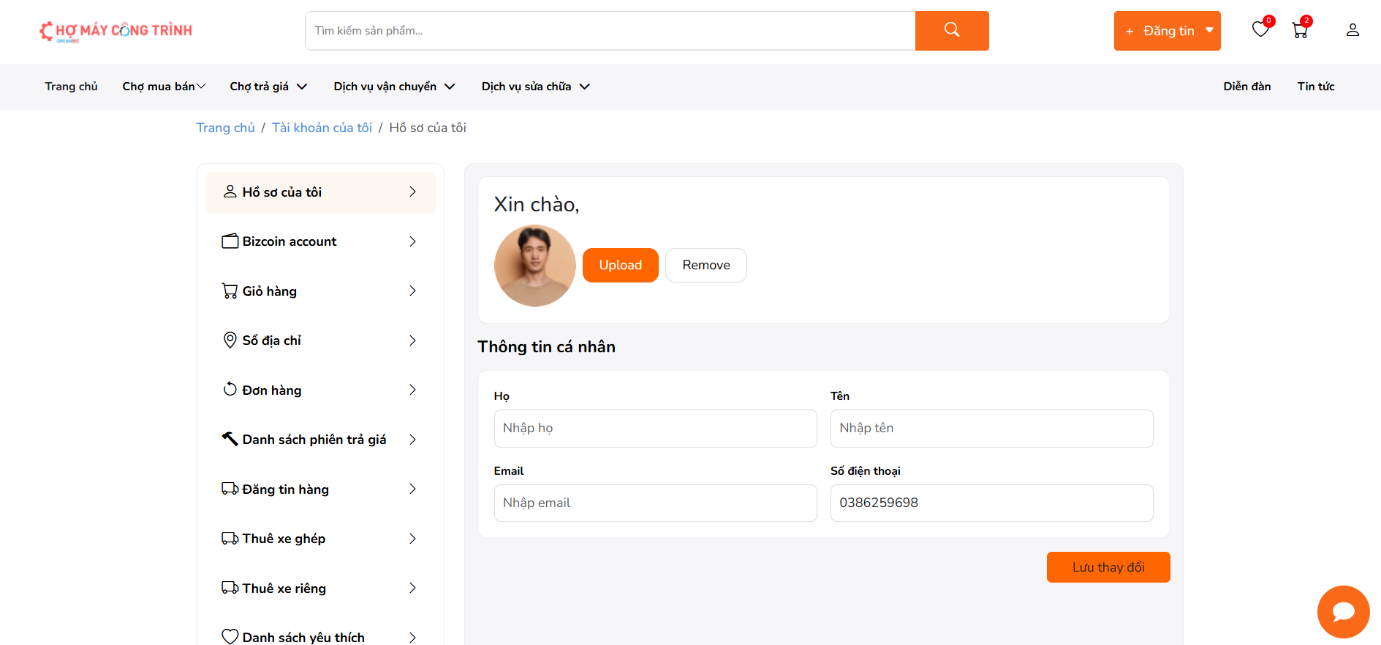The height and width of the screenshot is (645, 1381).
Task: Click the user account icon
Action: [x=1352, y=30]
